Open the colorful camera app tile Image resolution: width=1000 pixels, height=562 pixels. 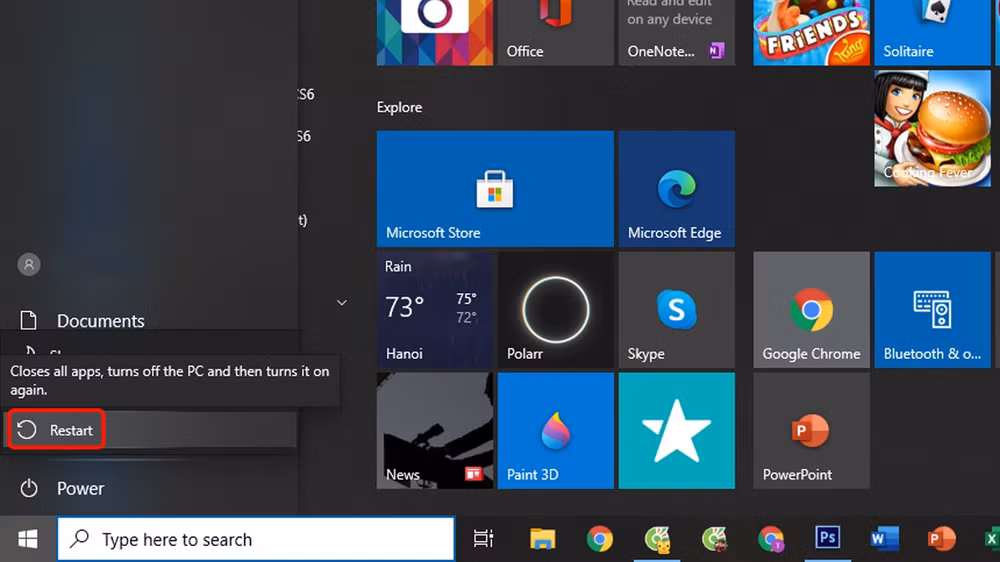click(434, 33)
